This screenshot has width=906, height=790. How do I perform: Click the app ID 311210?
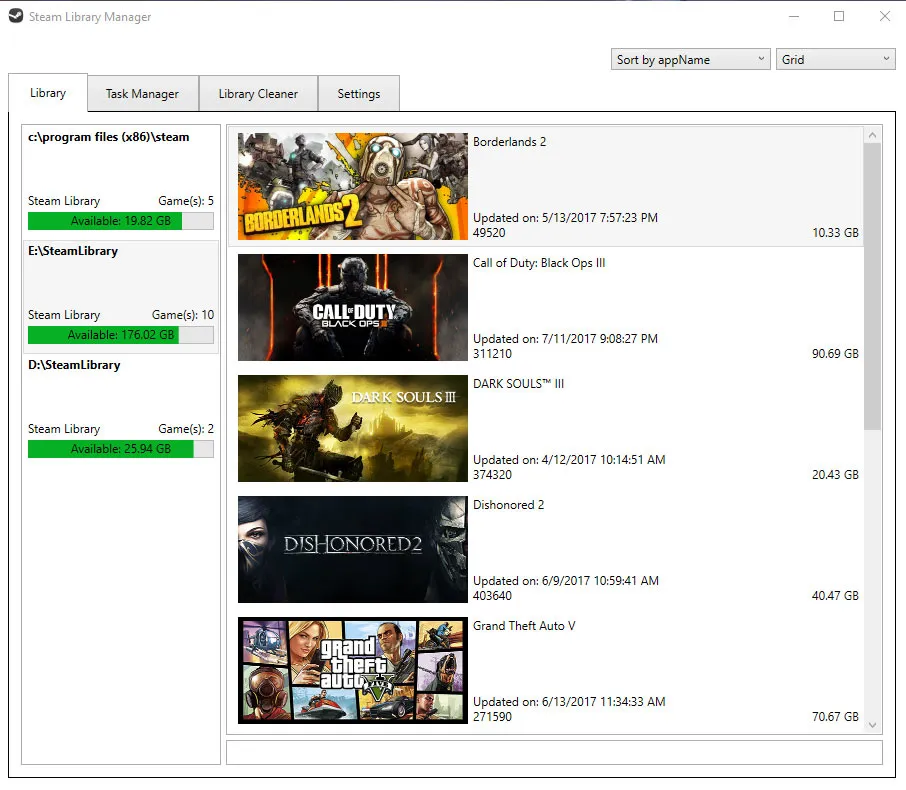pos(492,354)
